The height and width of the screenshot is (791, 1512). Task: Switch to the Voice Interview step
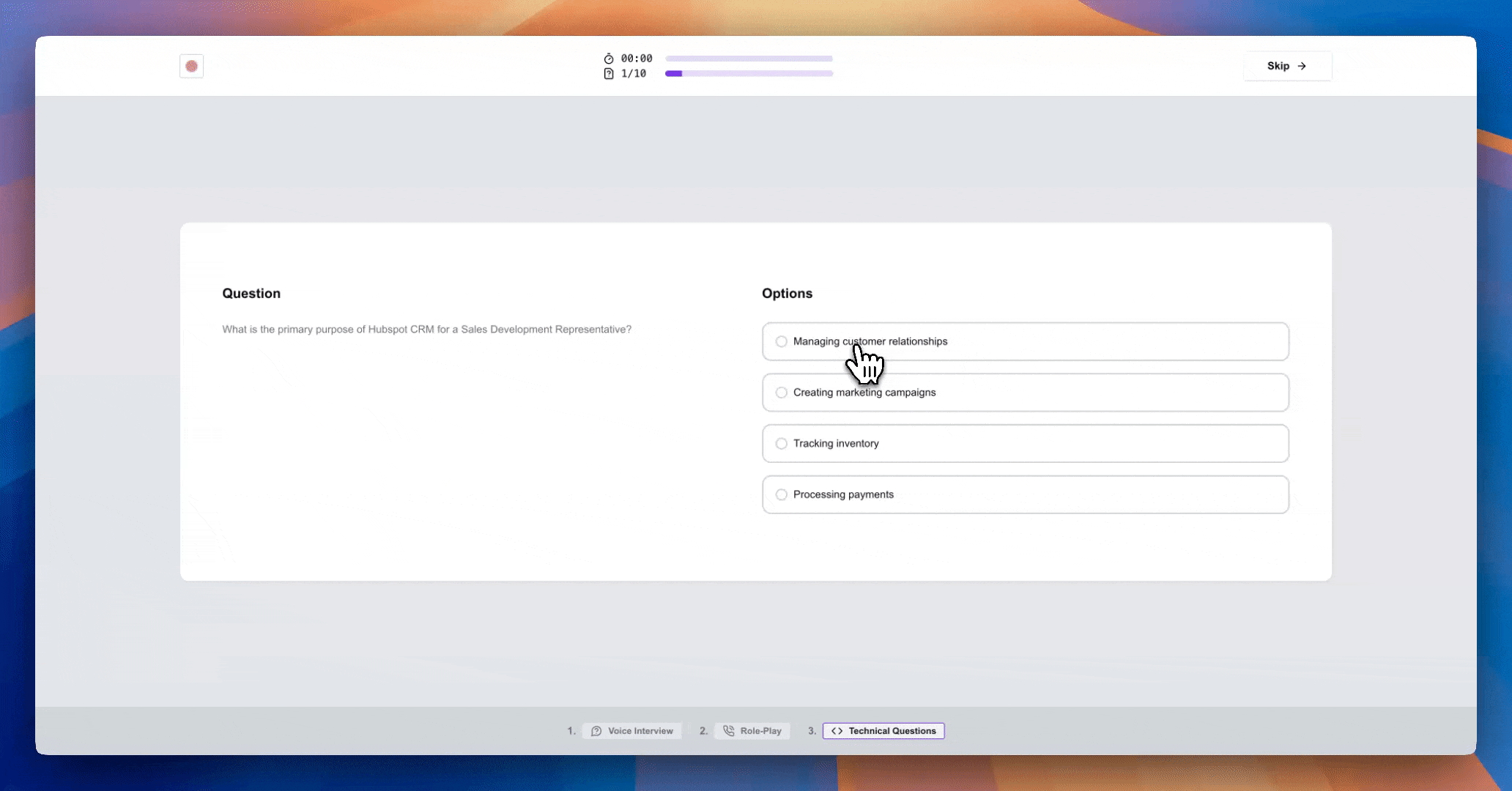pos(632,731)
